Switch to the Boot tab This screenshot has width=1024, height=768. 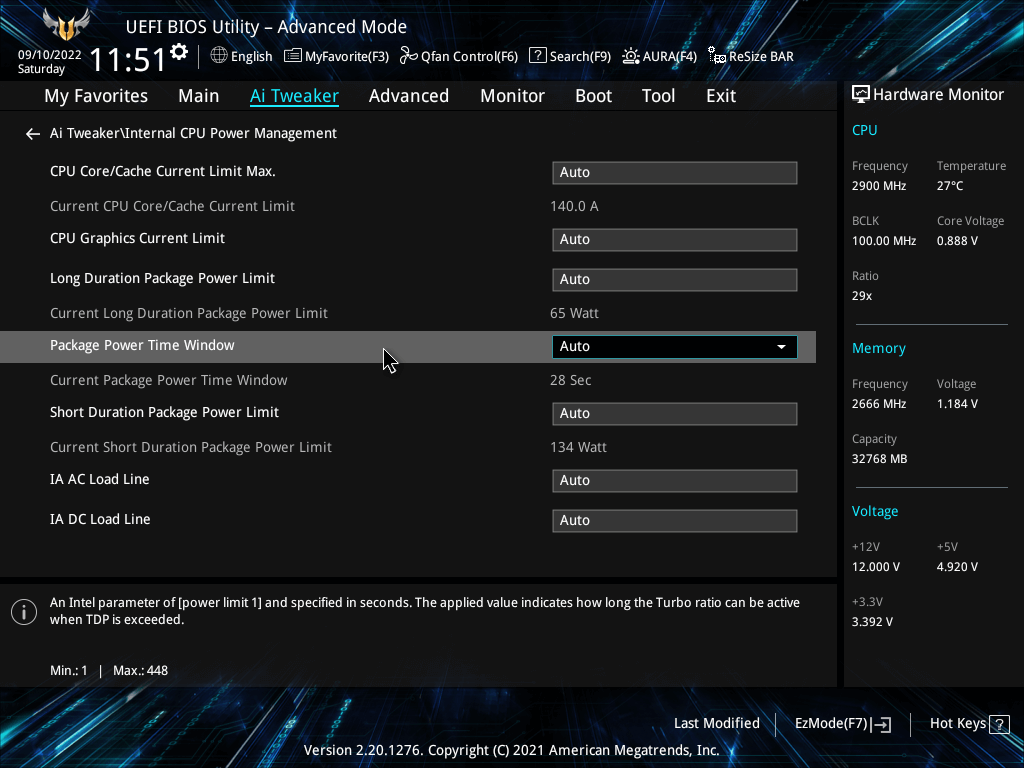[594, 96]
